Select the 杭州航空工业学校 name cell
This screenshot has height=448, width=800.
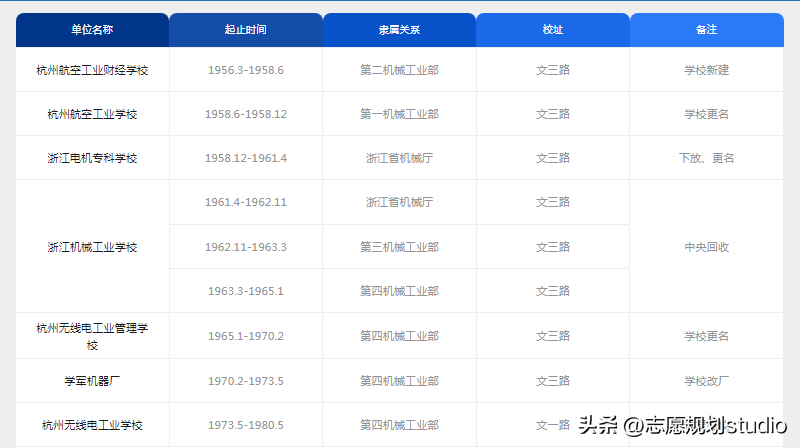pos(92,114)
